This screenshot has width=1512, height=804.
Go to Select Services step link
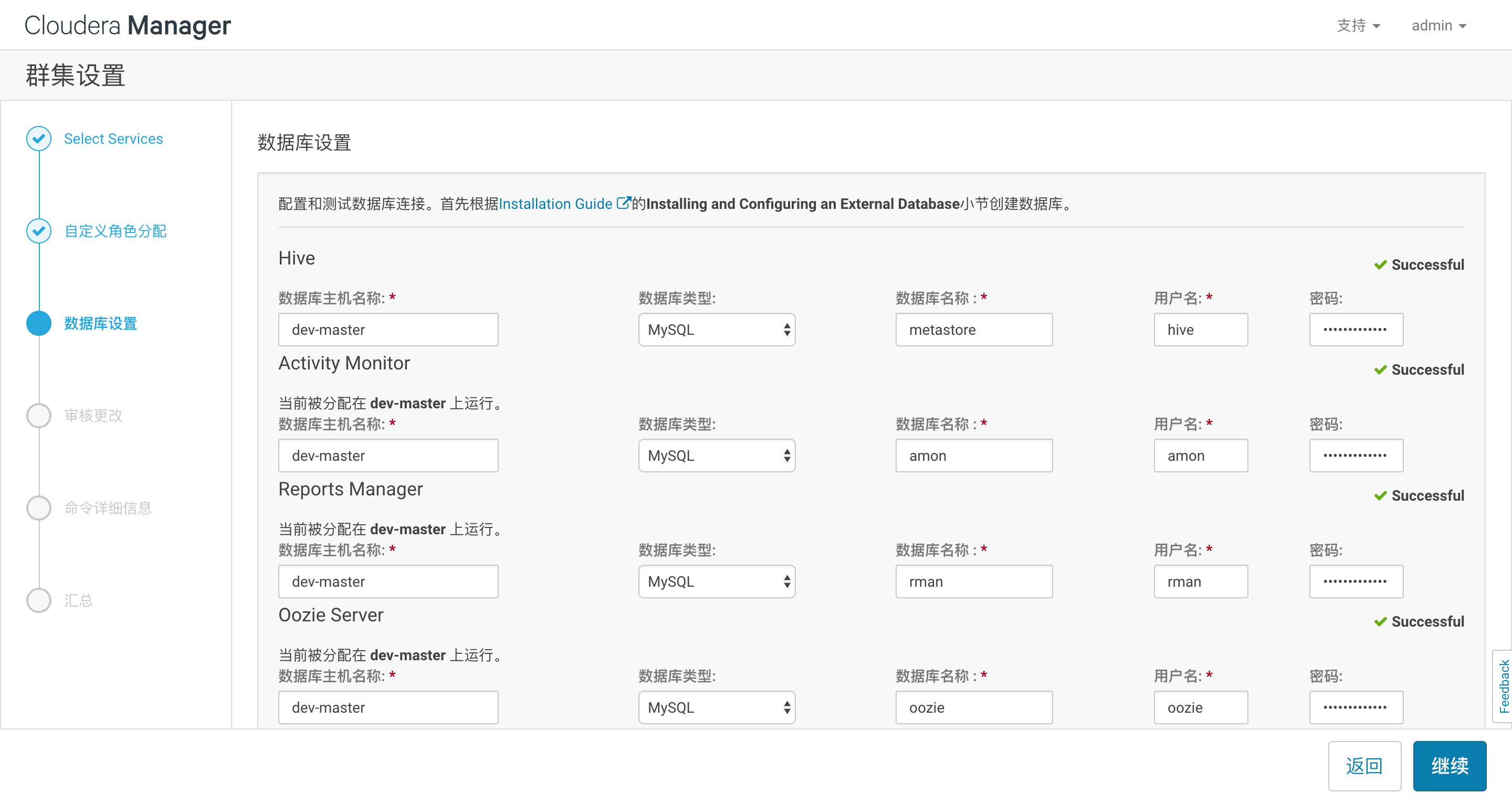tap(113, 139)
